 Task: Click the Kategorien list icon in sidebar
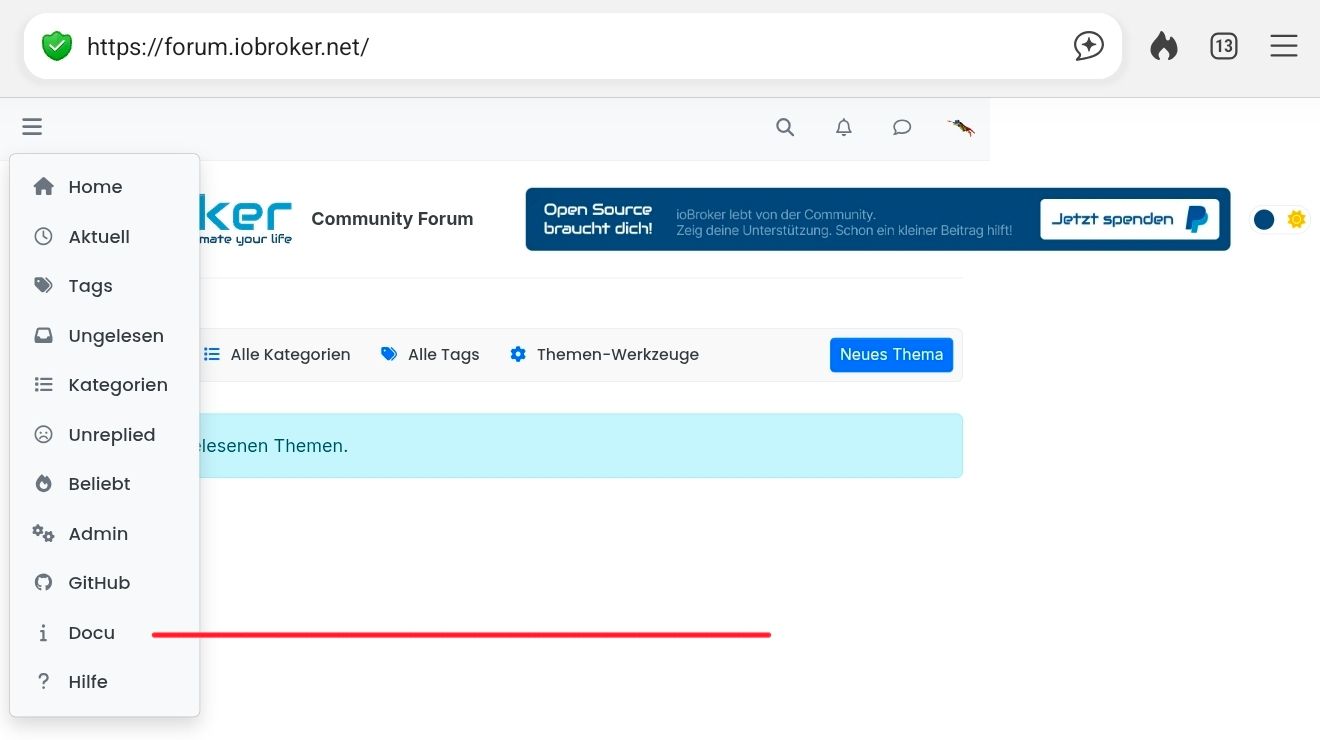(x=43, y=385)
